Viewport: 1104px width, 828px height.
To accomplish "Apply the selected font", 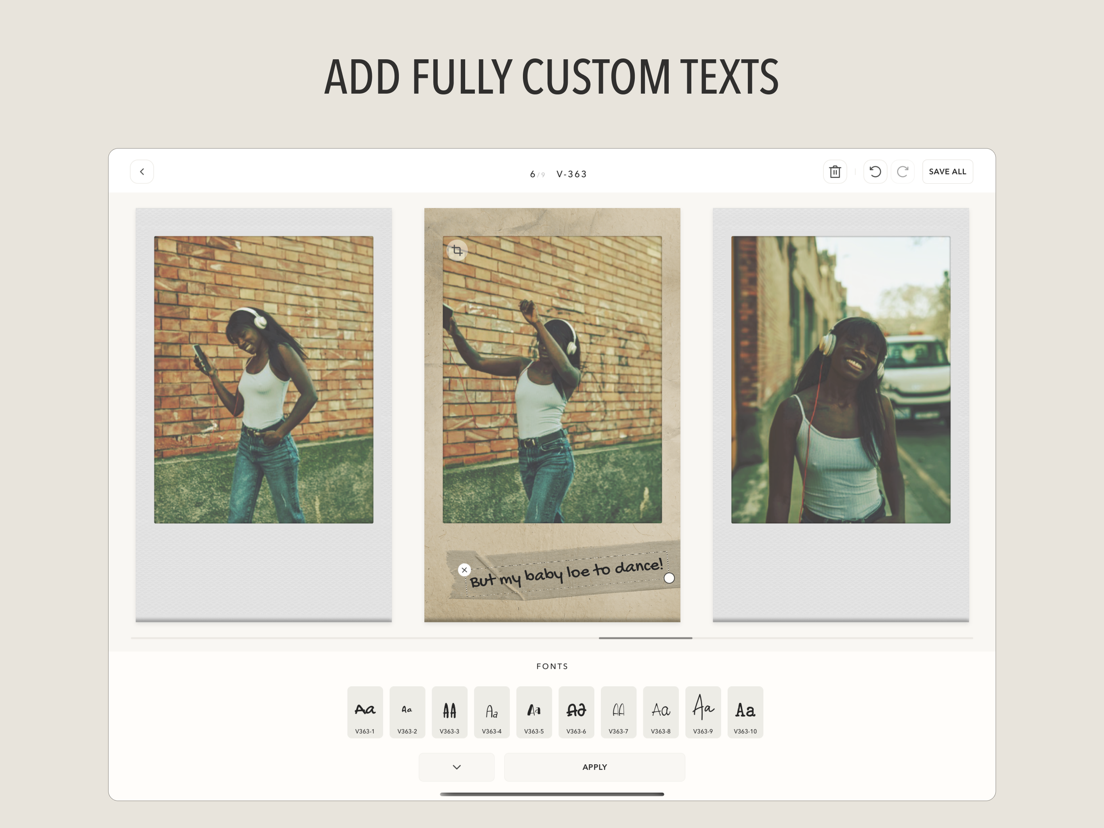I will pyautogui.click(x=594, y=767).
